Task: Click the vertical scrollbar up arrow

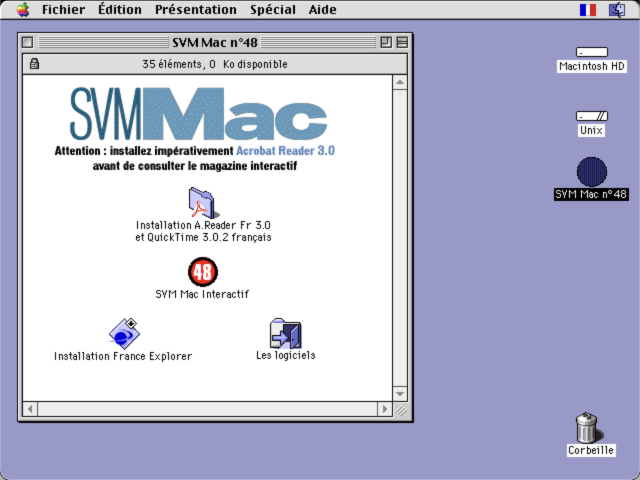Action: (x=400, y=83)
